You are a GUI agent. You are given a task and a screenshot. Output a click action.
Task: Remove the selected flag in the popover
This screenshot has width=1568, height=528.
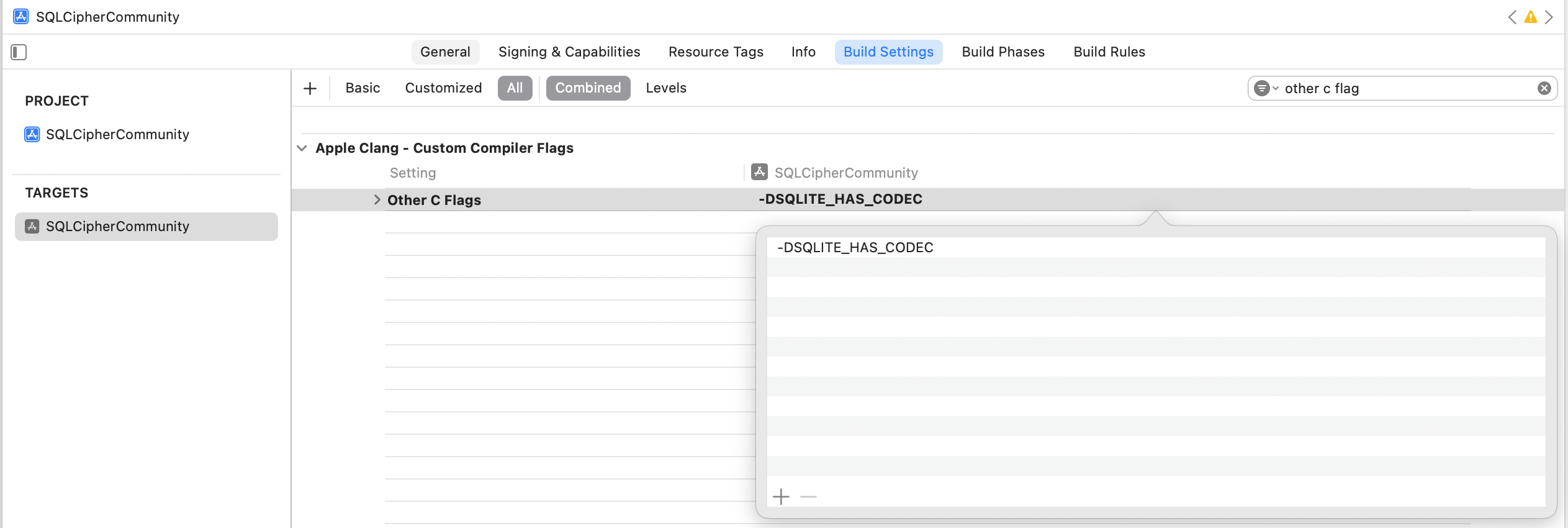point(808,496)
